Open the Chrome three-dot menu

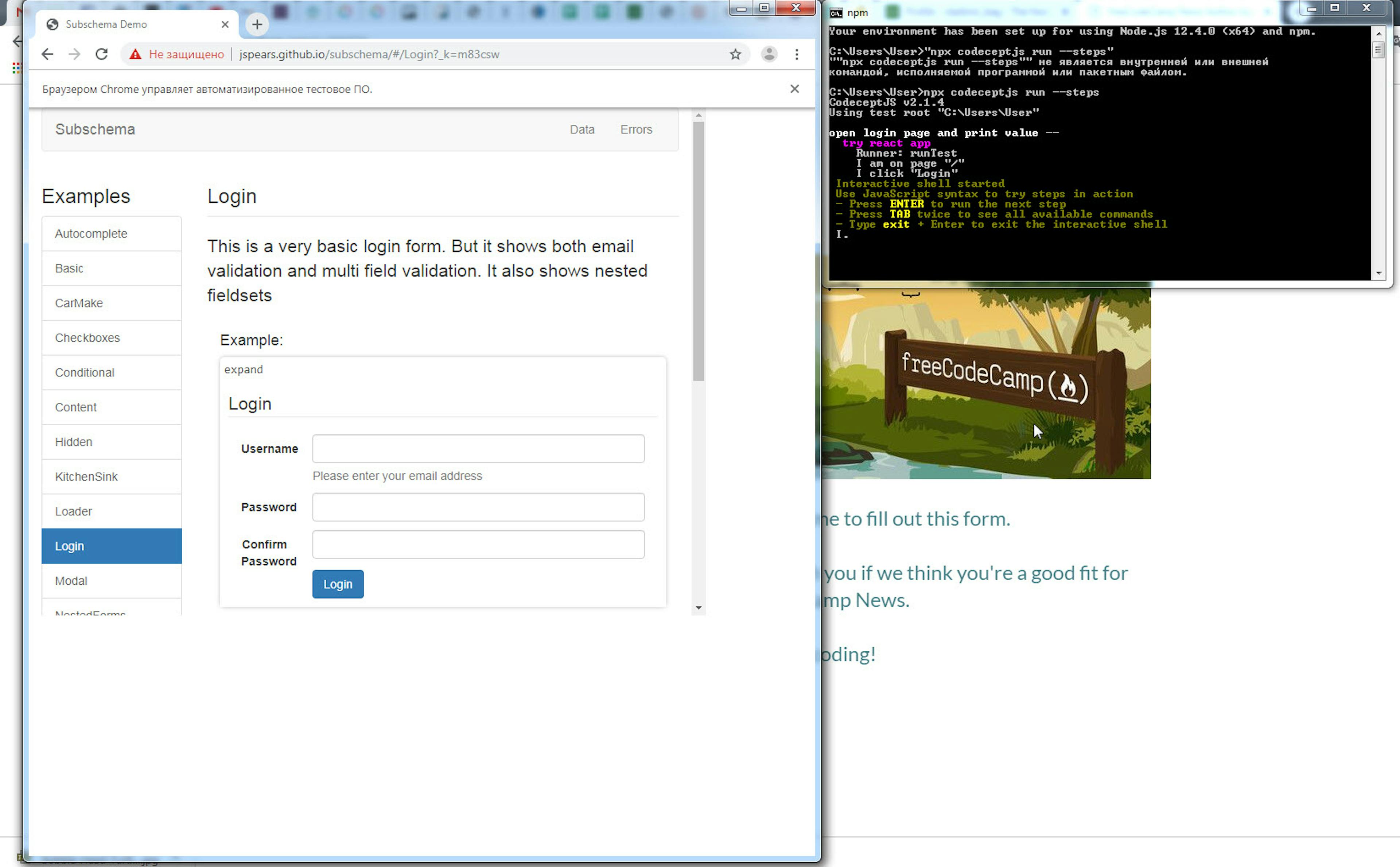tap(797, 54)
